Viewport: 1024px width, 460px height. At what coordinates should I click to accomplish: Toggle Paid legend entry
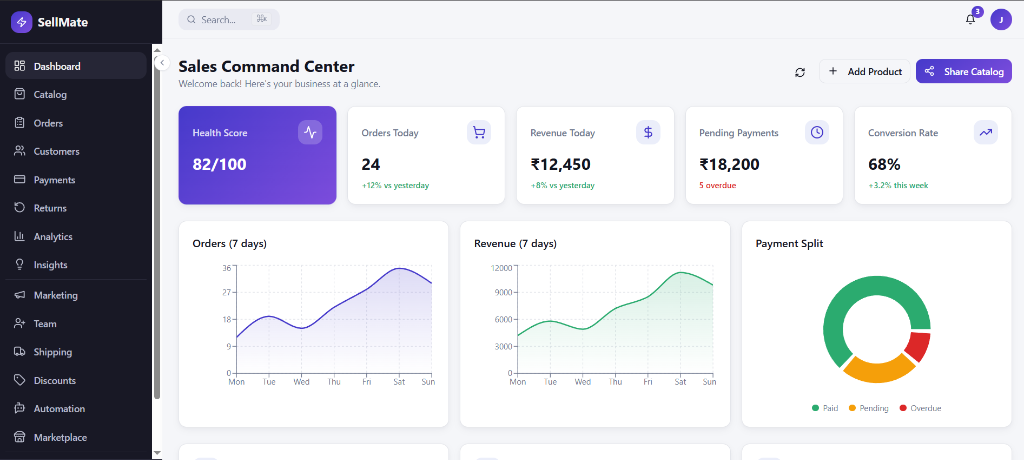[825, 408]
